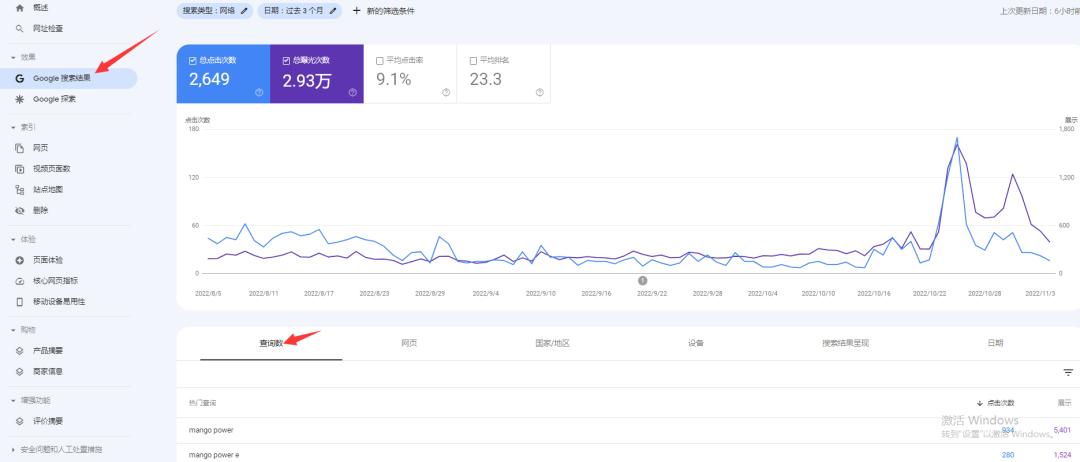
Task: Add 新的筛选条件 filter
Action: 383,11
